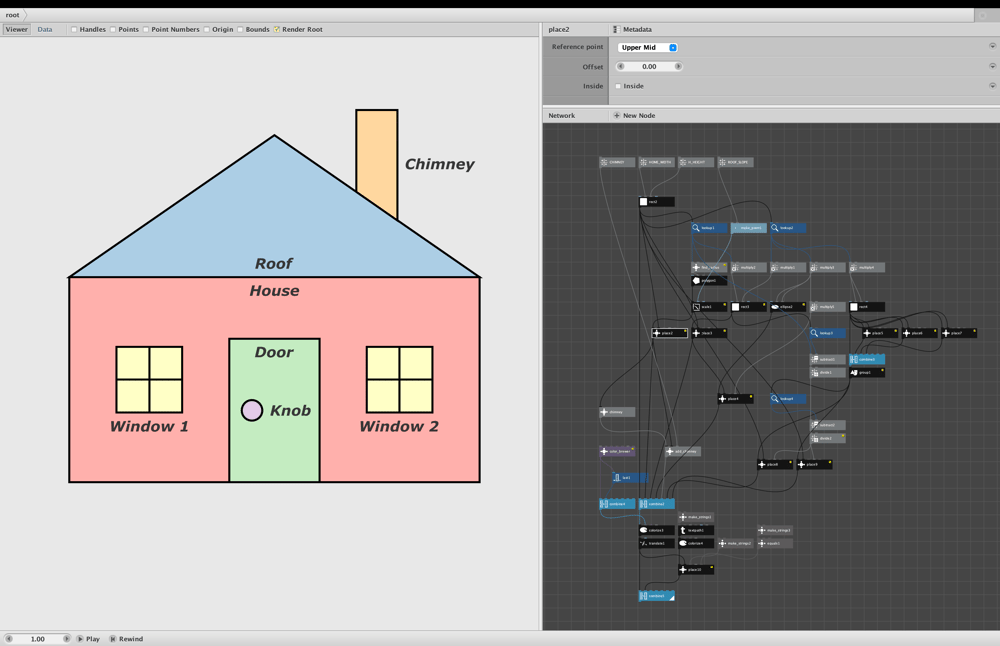The image size is (1000, 646).
Task: Select the color_brewer node
Action: [617, 451]
